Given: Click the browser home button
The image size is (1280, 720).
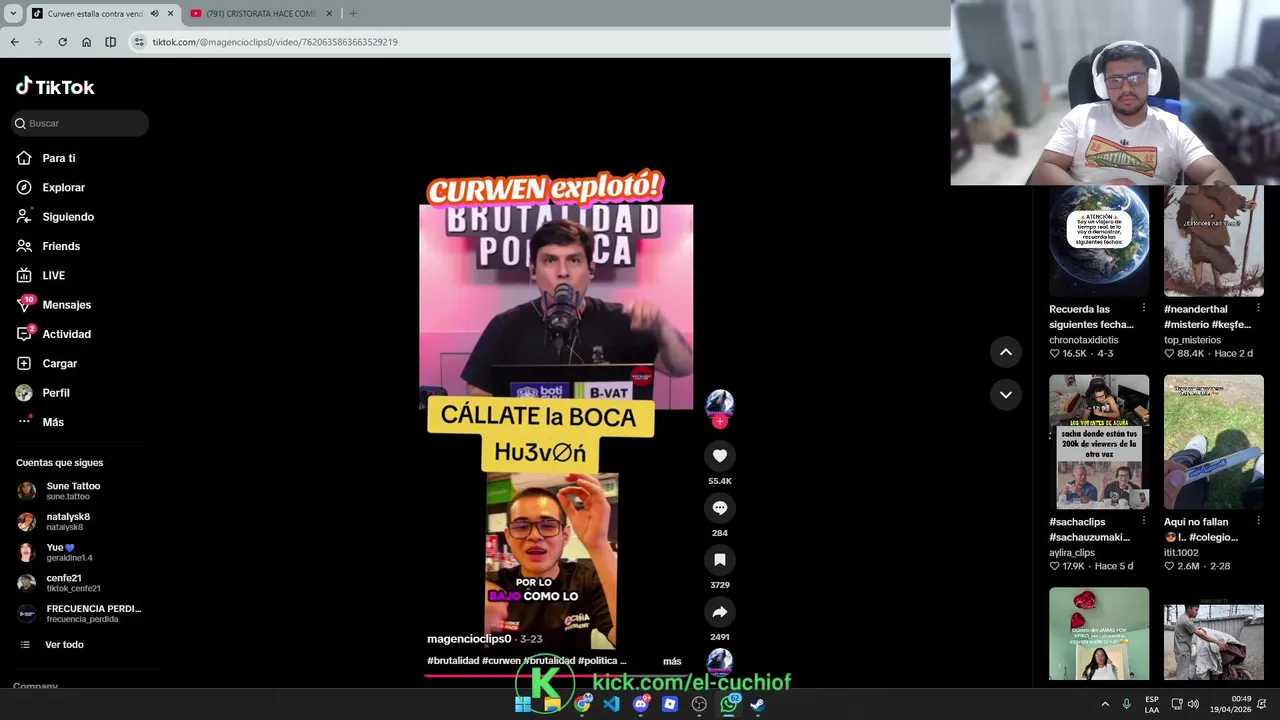Looking at the screenshot, I should [86, 42].
